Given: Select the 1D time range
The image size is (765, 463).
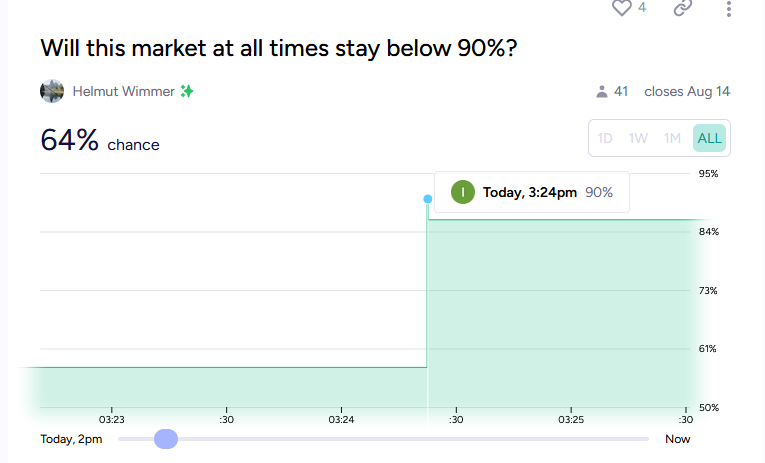Looking at the screenshot, I should [x=605, y=139].
